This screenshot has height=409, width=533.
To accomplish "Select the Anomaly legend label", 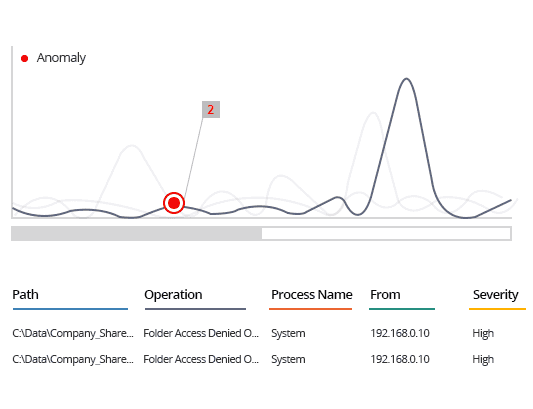I will click(x=61, y=58).
